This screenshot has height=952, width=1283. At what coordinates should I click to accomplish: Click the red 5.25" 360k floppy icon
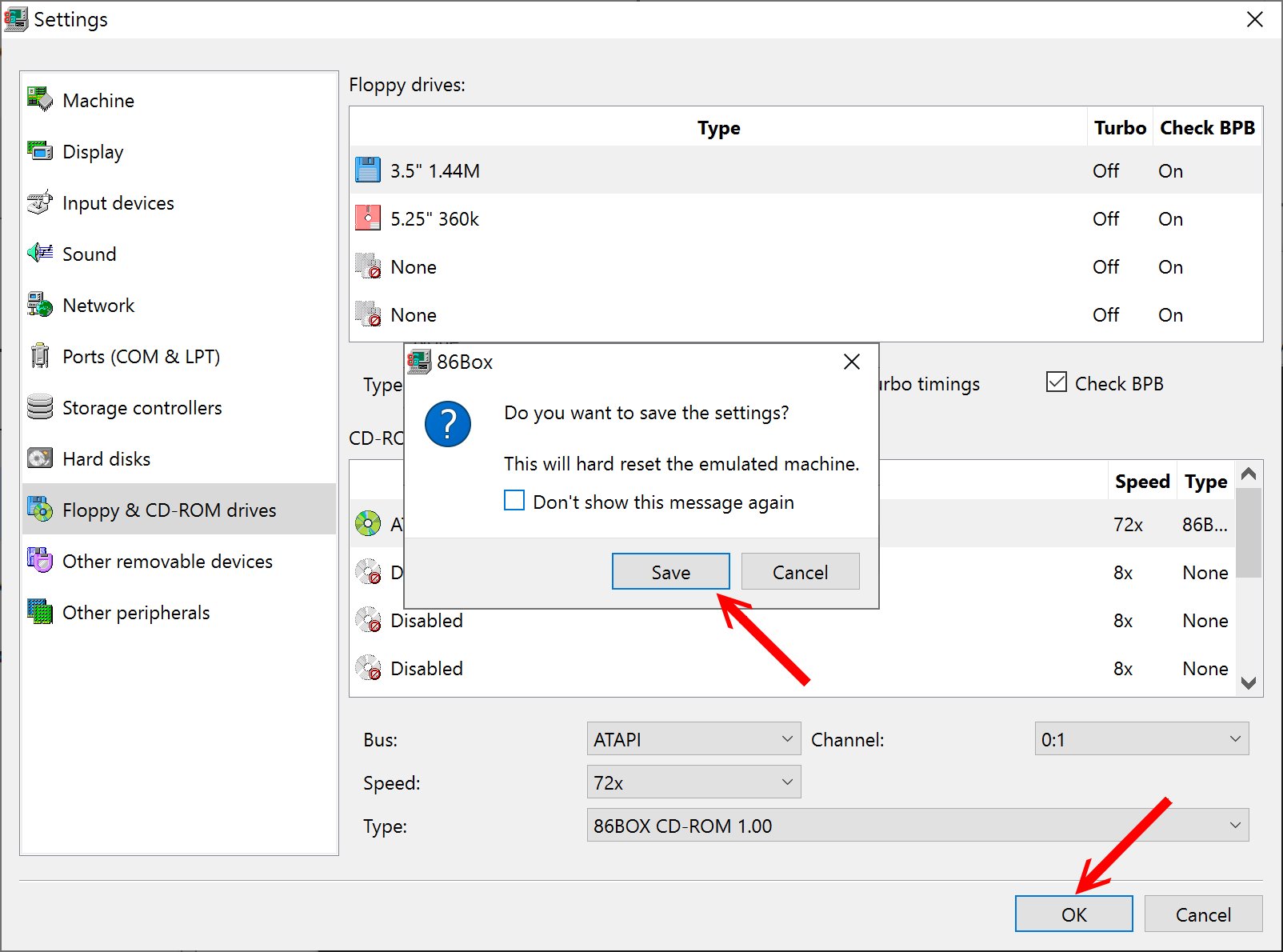click(368, 218)
